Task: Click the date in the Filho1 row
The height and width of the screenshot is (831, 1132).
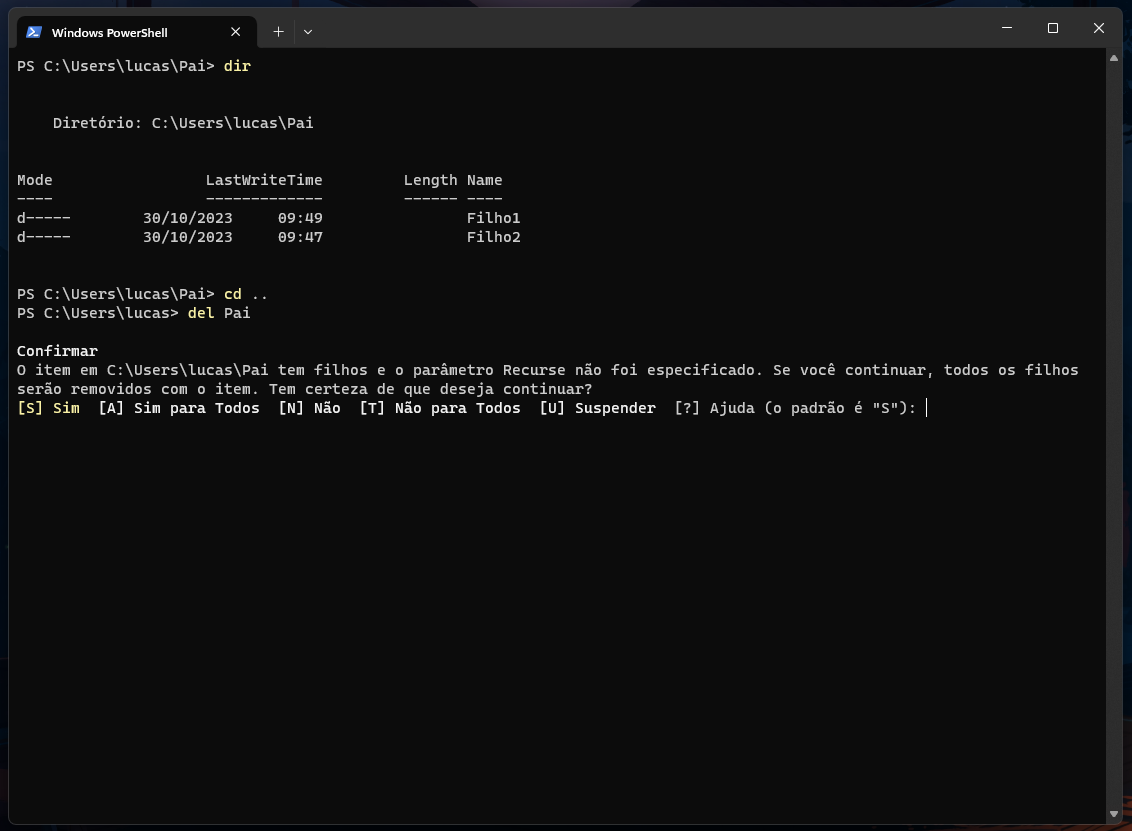Action: (188, 218)
